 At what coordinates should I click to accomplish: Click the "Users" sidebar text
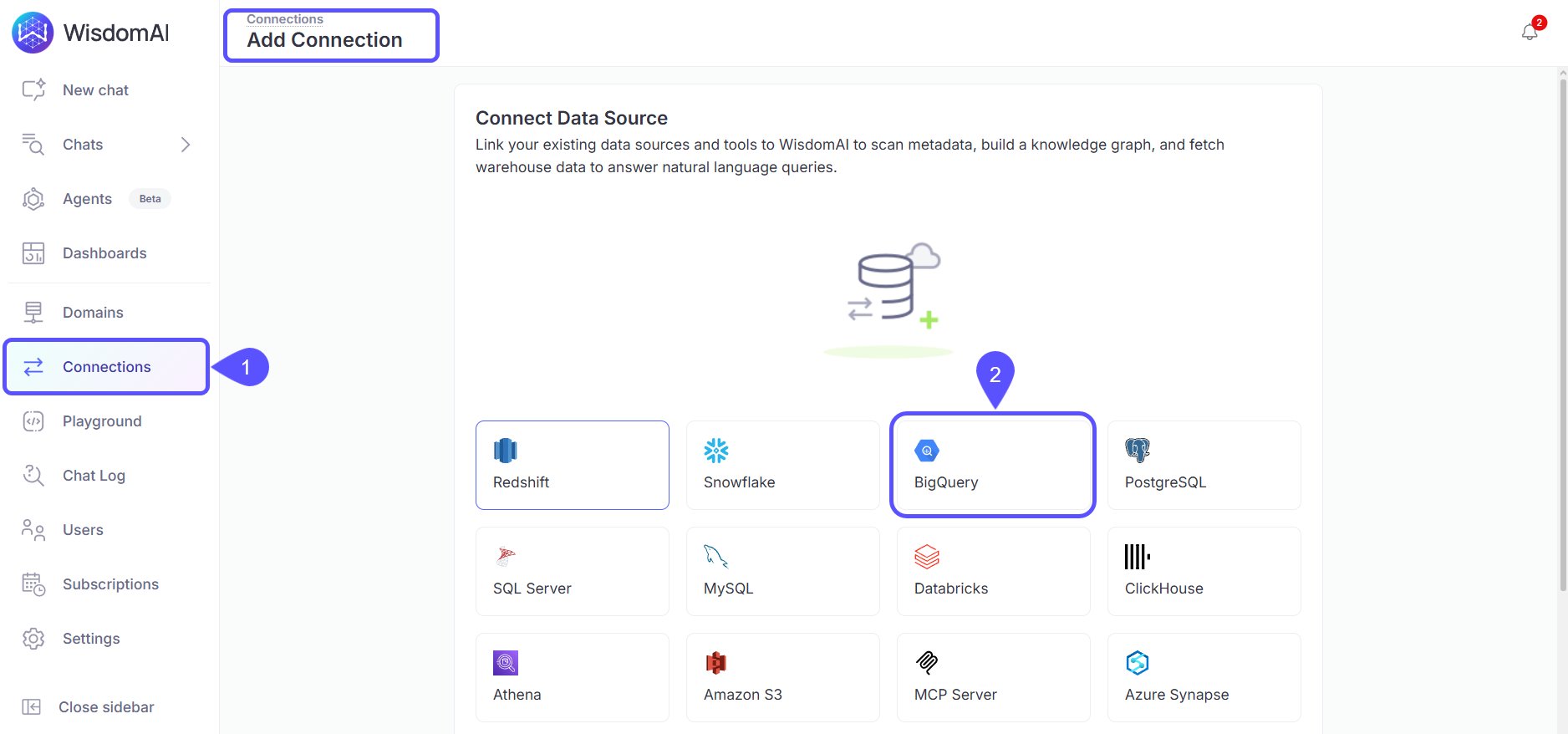[x=83, y=530]
